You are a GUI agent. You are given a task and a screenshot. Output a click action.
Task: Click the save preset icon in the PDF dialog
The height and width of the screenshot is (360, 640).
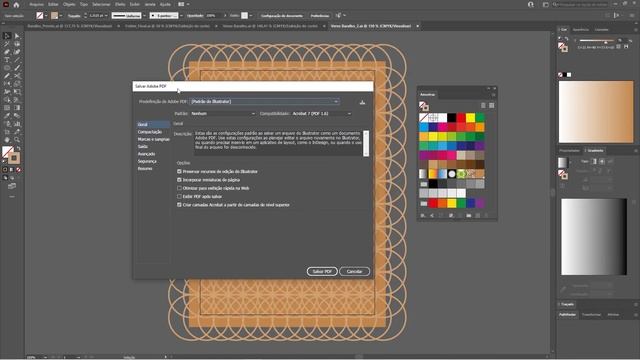362,102
